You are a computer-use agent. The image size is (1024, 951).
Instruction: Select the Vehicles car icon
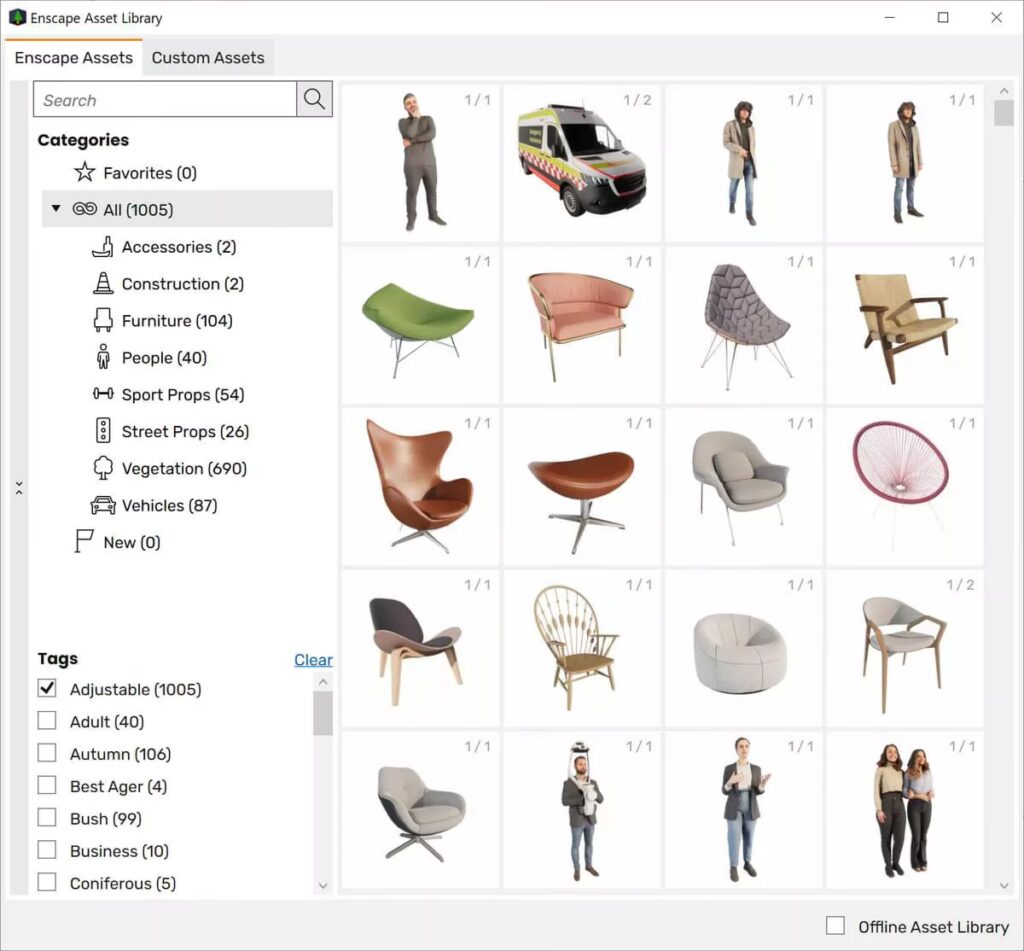point(103,506)
